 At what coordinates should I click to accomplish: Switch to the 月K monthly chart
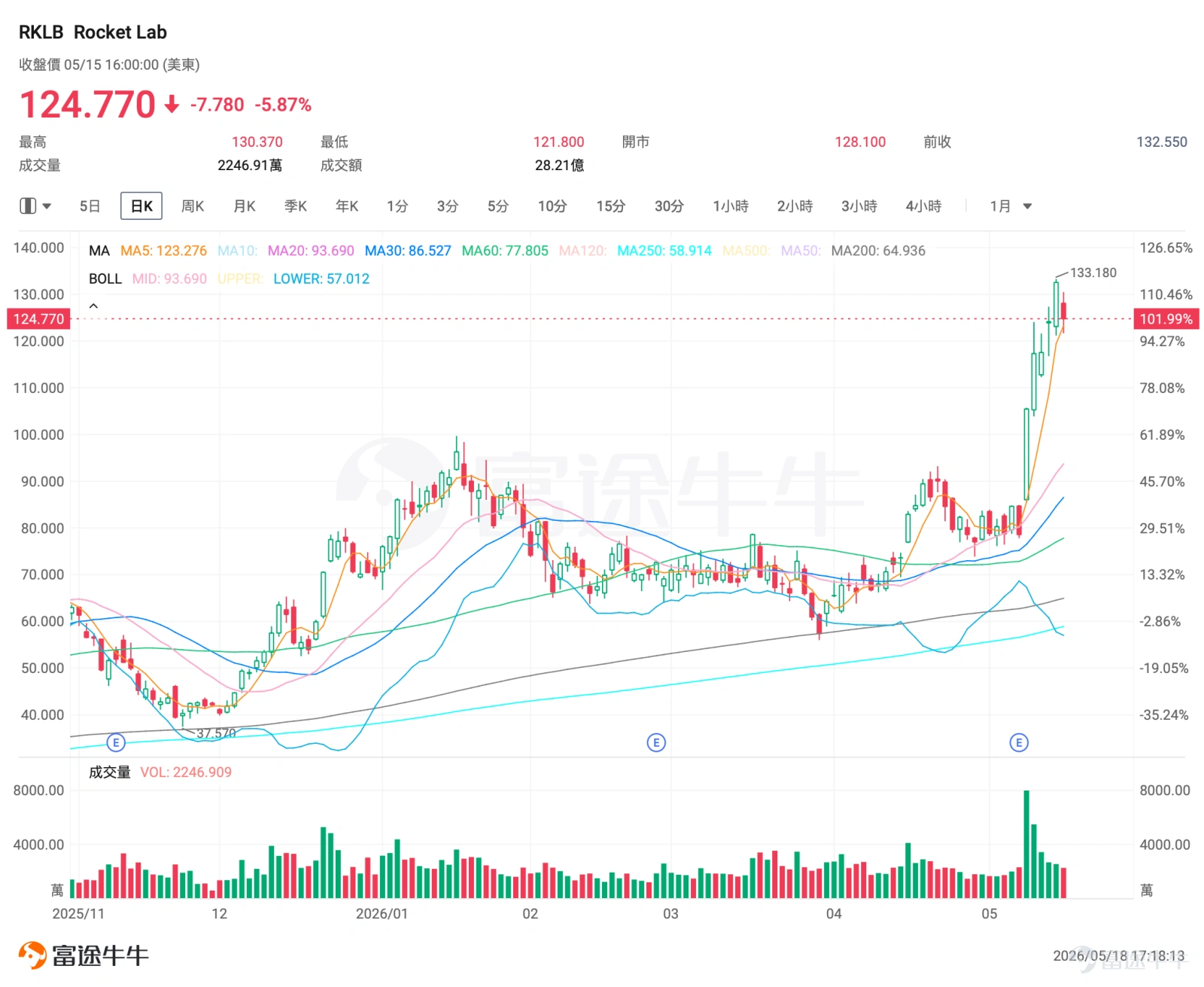click(245, 206)
